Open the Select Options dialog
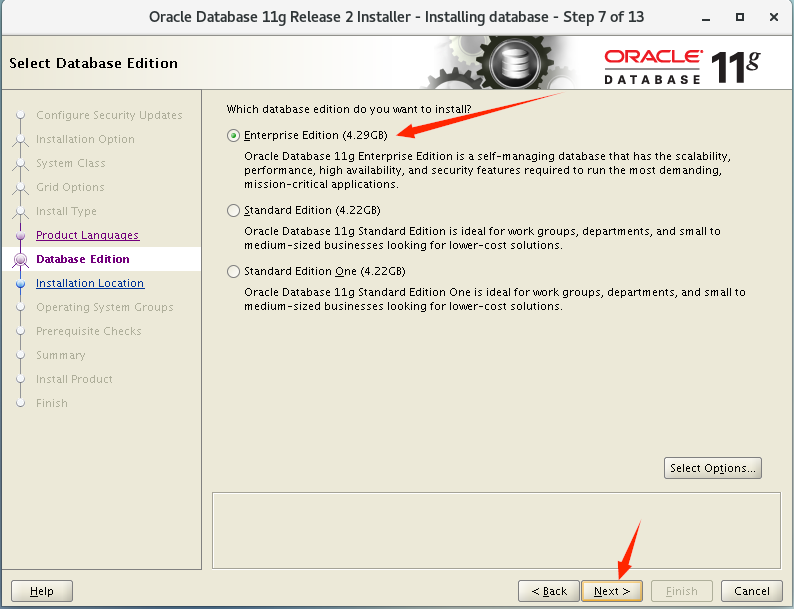 click(712, 468)
